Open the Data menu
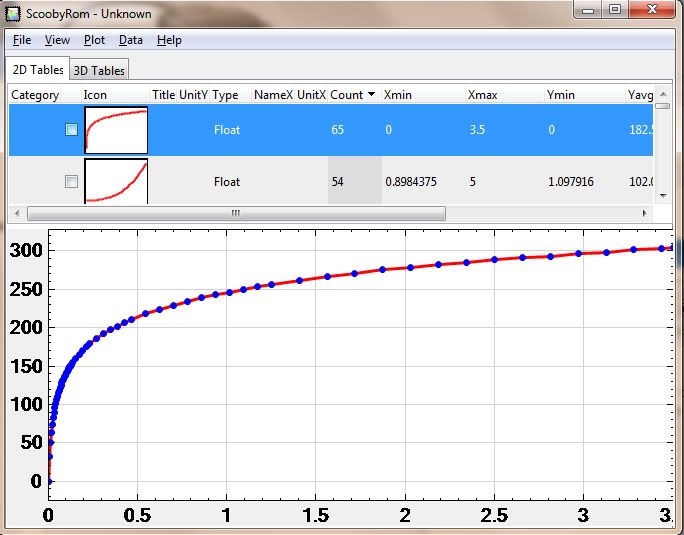684x535 pixels. tap(130, 40)
